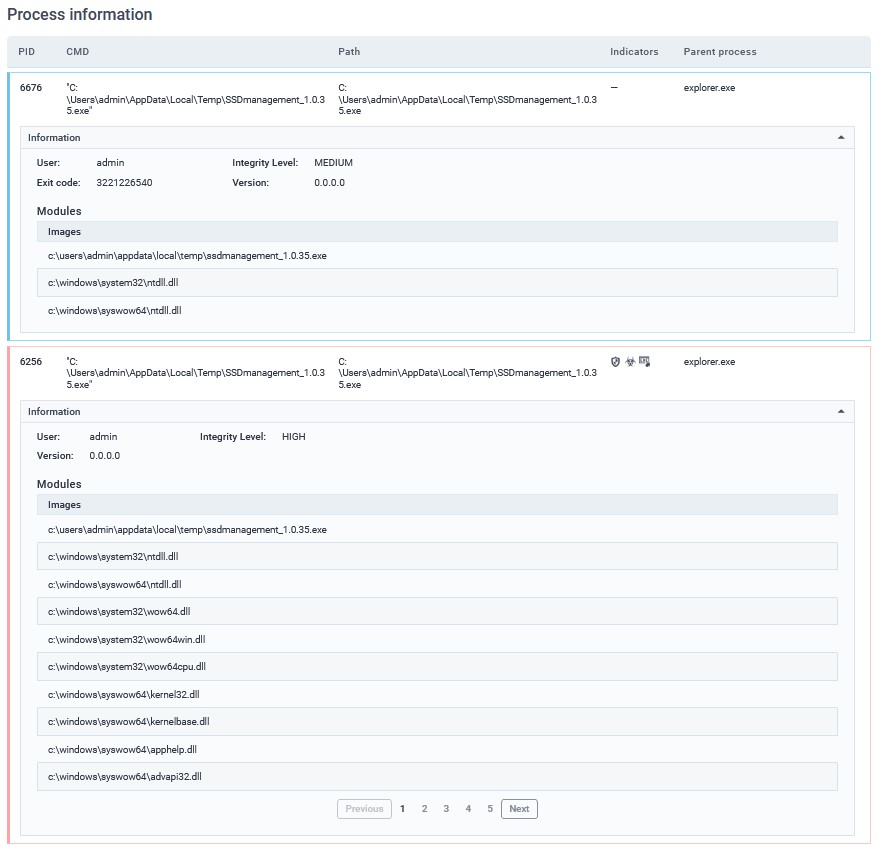
Task: Select current page 1 in pagination
Action: point(403,809)
